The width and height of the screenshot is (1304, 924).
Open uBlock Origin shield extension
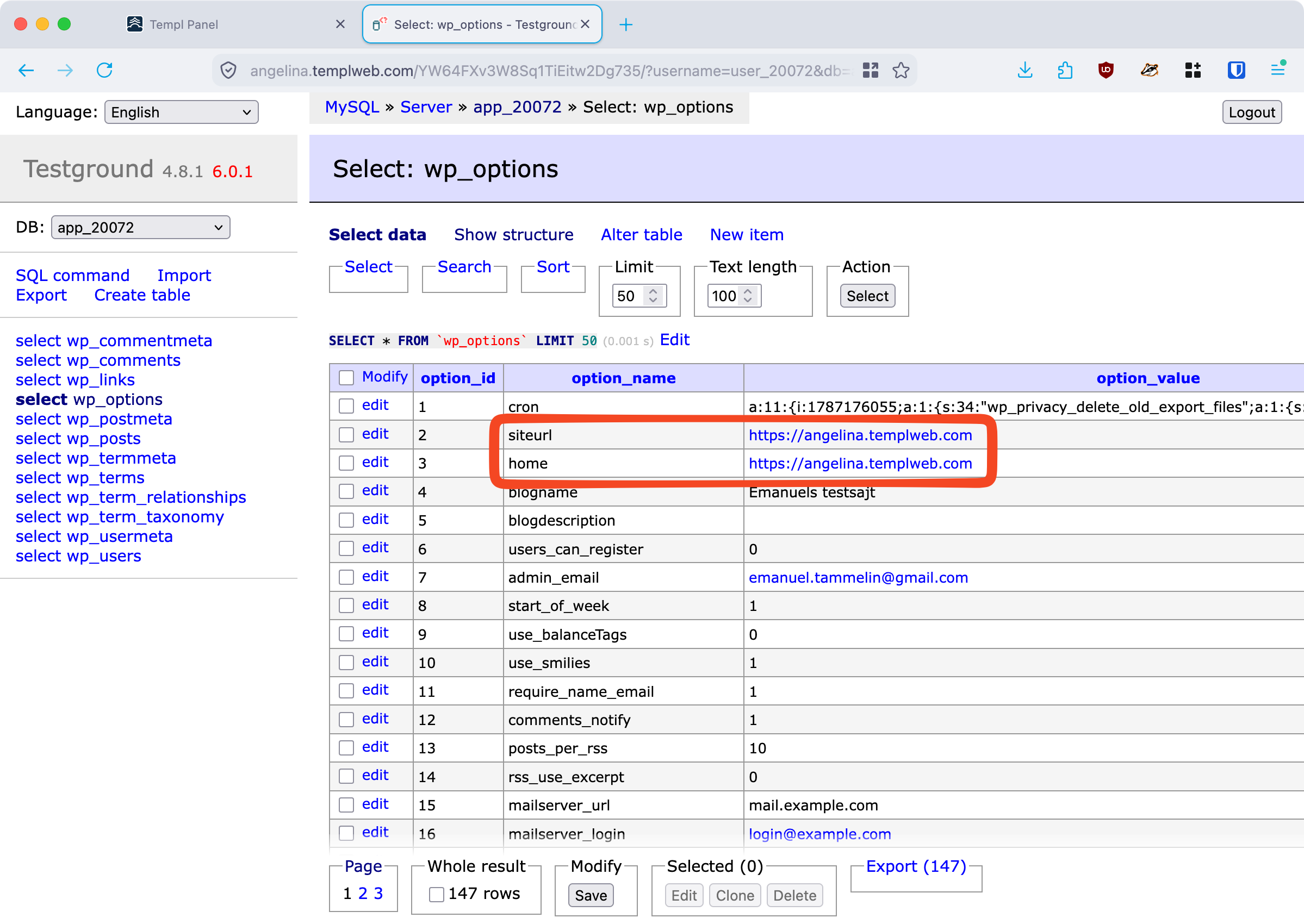click(1106, 71)
